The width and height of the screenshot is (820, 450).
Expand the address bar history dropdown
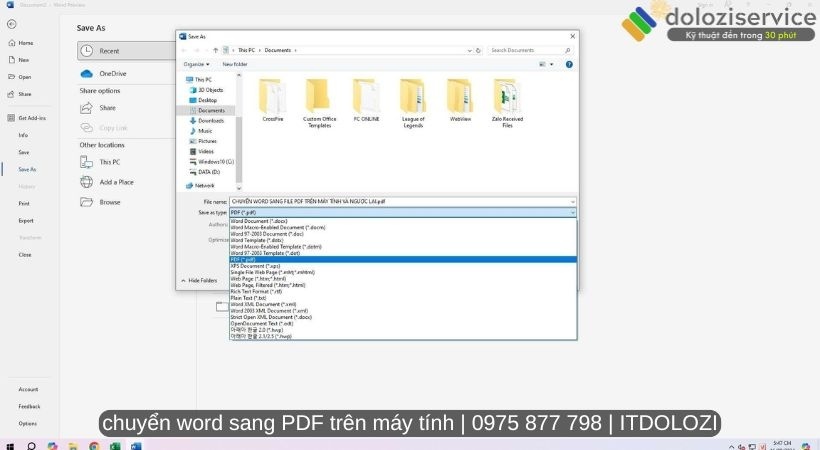pos(470,51)
